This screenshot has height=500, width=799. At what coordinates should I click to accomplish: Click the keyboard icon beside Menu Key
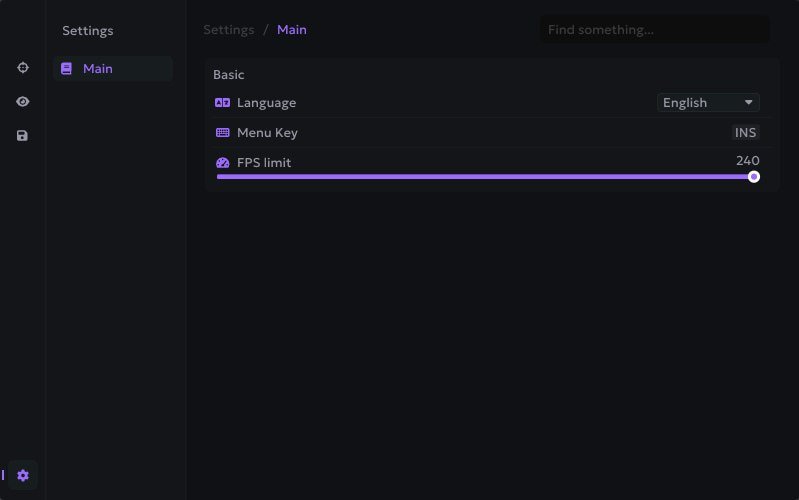tap(223, 133)
